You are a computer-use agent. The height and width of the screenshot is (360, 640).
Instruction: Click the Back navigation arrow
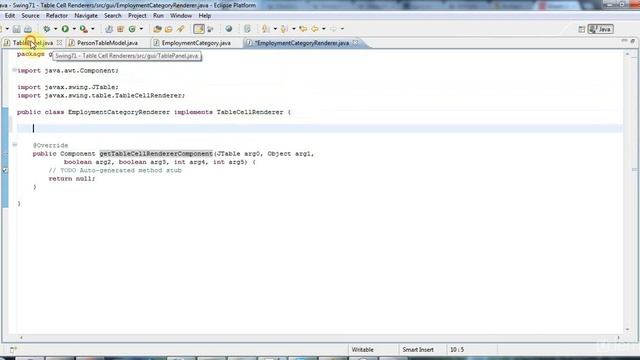click(315, 29)
